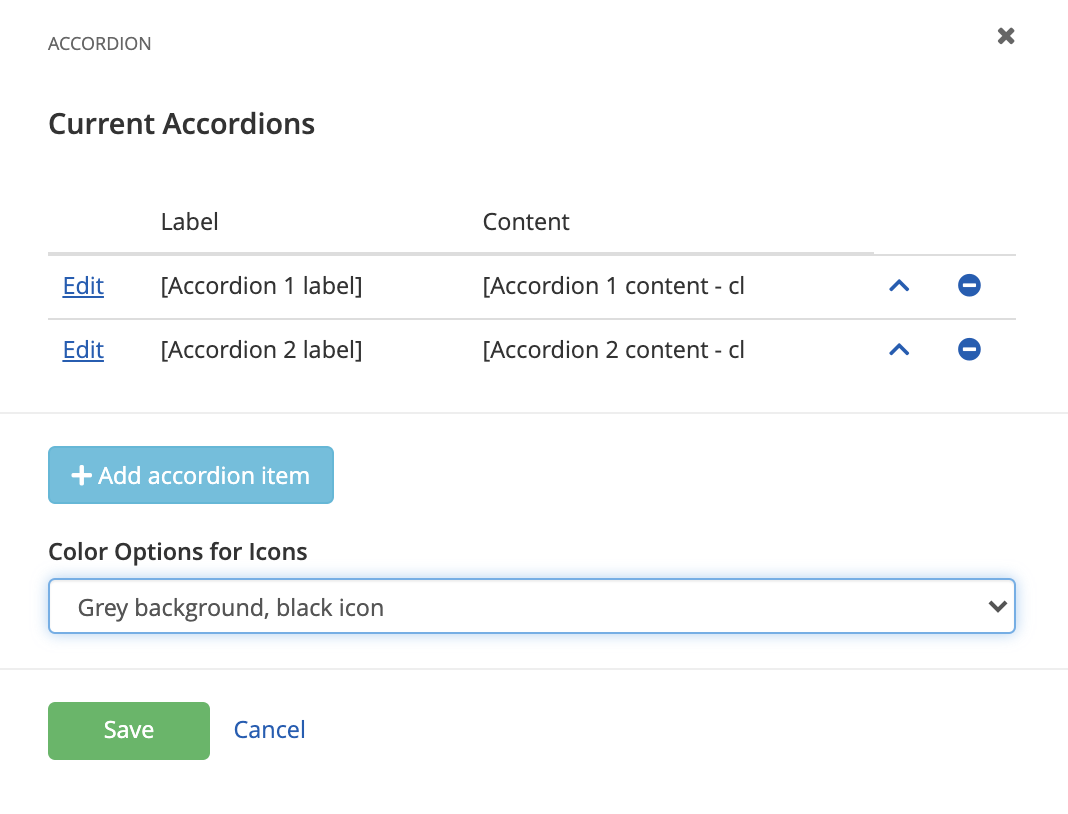Save the accordion settings
1068x814 pixels.
pos(128,730)
